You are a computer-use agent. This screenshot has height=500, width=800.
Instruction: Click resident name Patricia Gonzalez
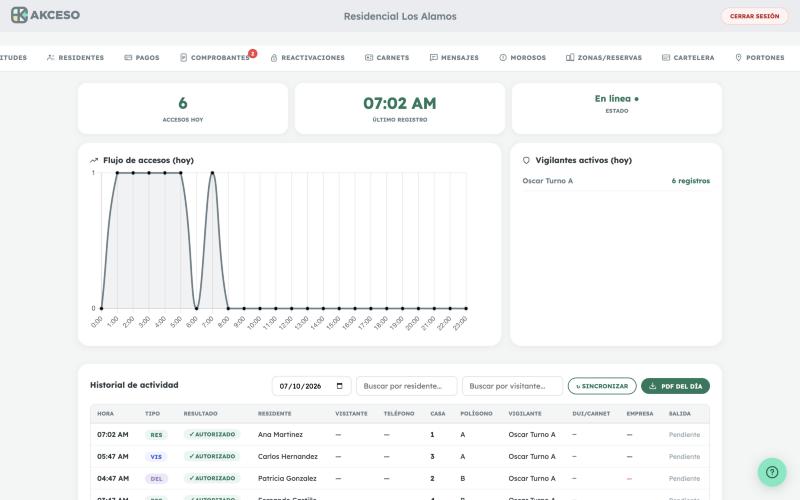287,479
